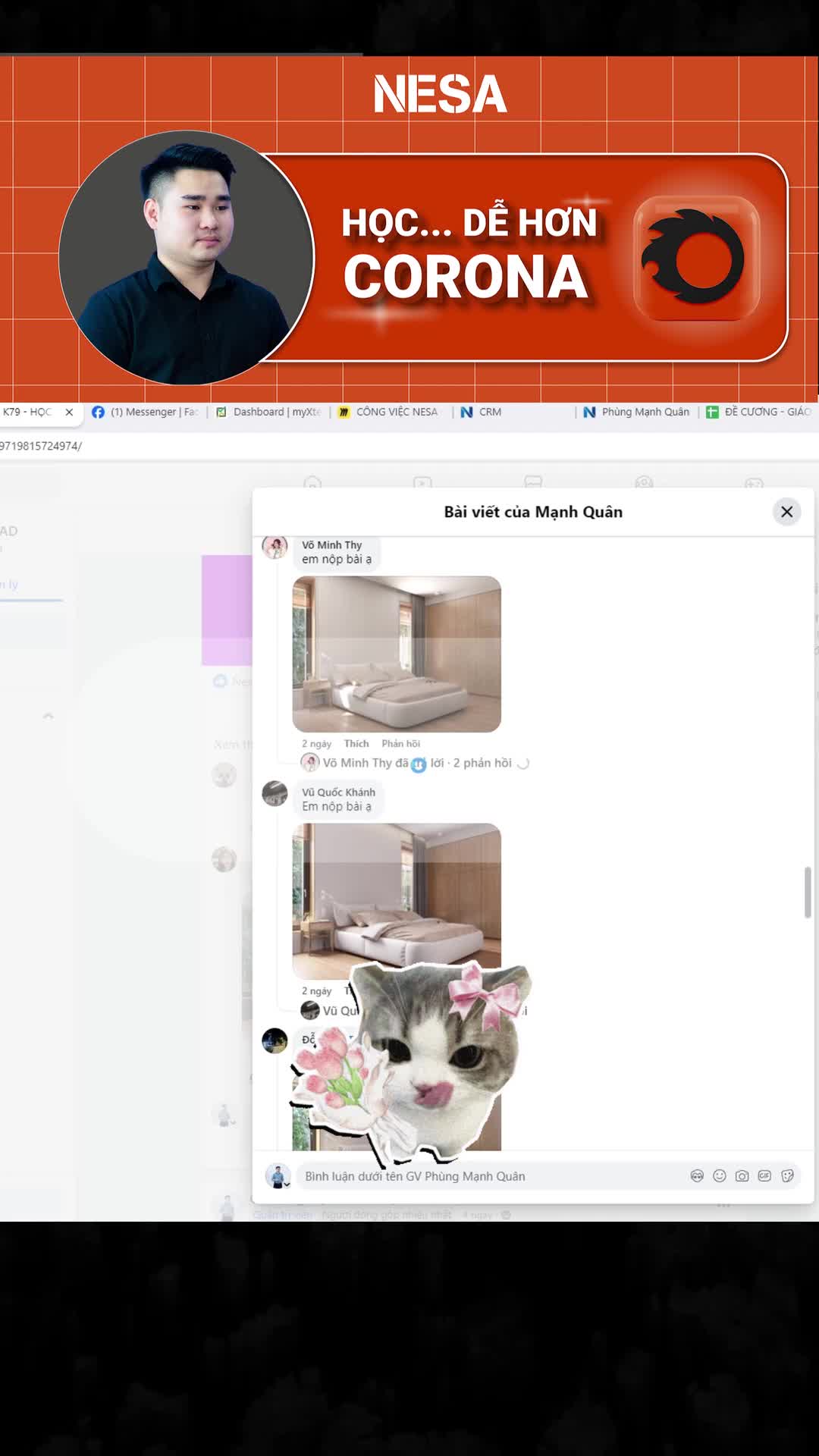819x1456 pixels.
Task: Switch to the CÔNG VIỆC NESA tab
Action: [388, 412]
